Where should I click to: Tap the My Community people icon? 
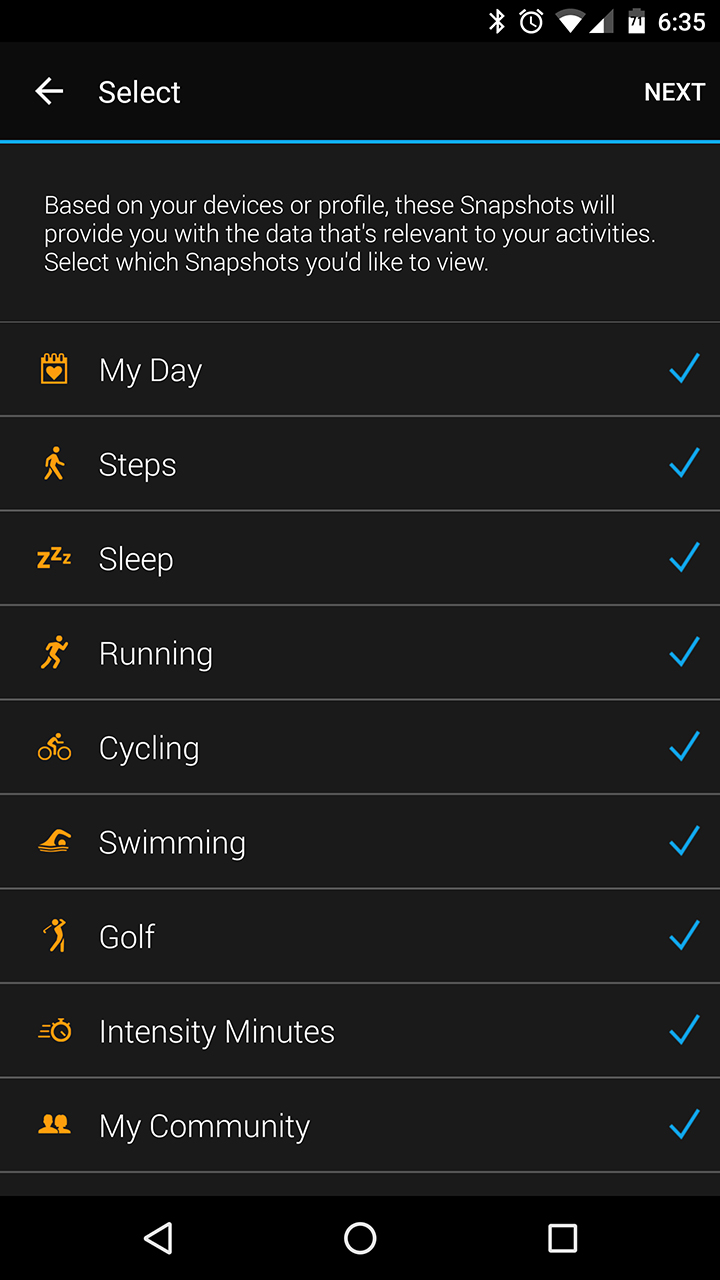point(54,1125)
